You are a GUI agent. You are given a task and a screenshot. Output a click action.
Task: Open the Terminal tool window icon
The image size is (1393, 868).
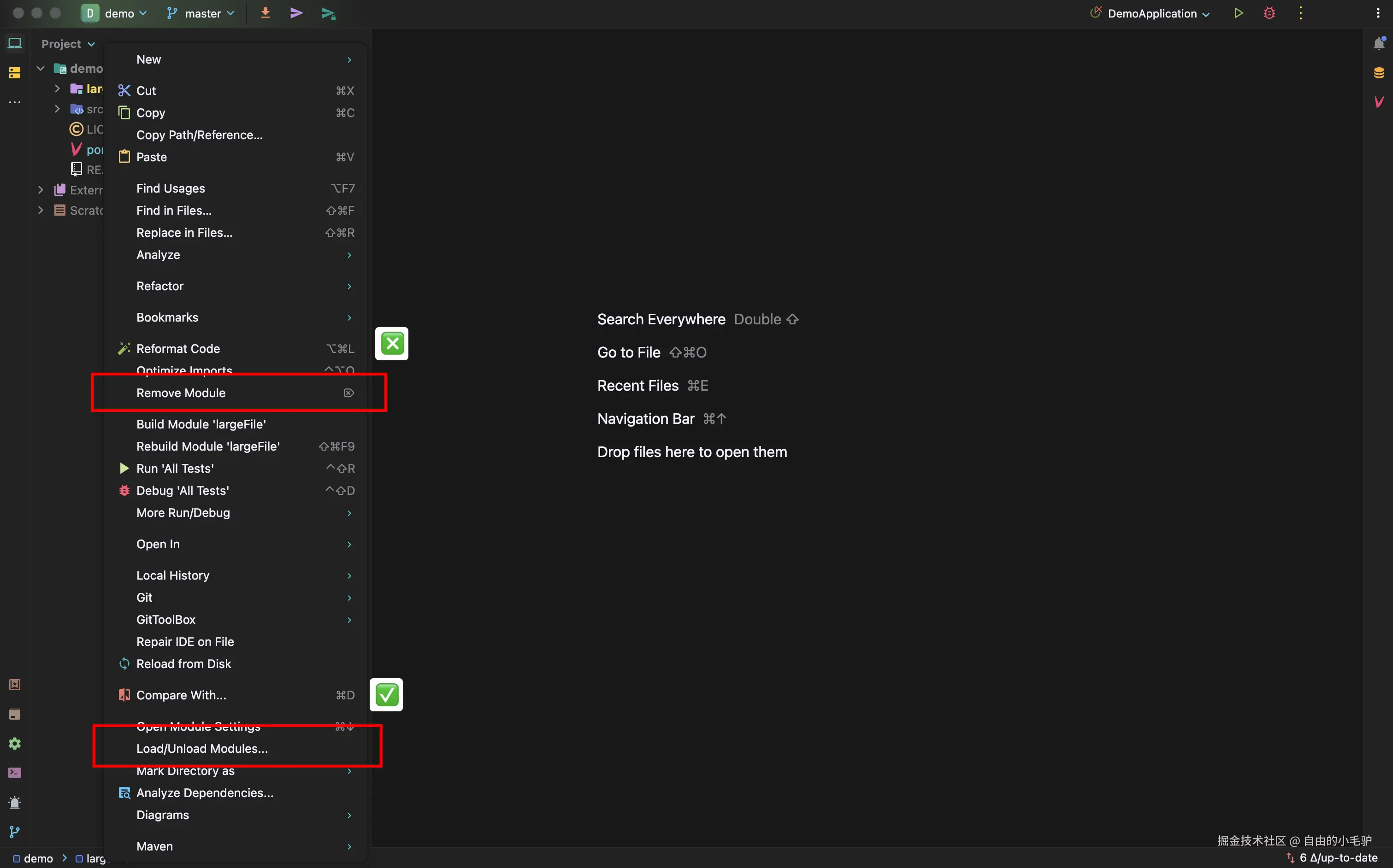(15, 773)
